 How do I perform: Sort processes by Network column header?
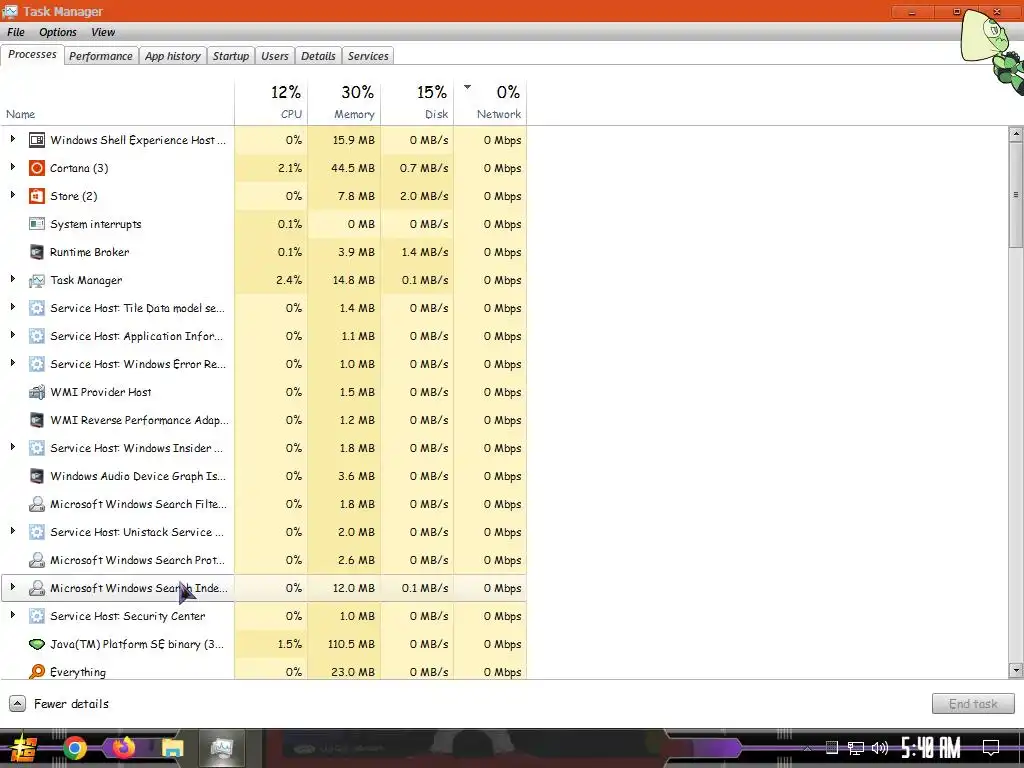point(490,102)
